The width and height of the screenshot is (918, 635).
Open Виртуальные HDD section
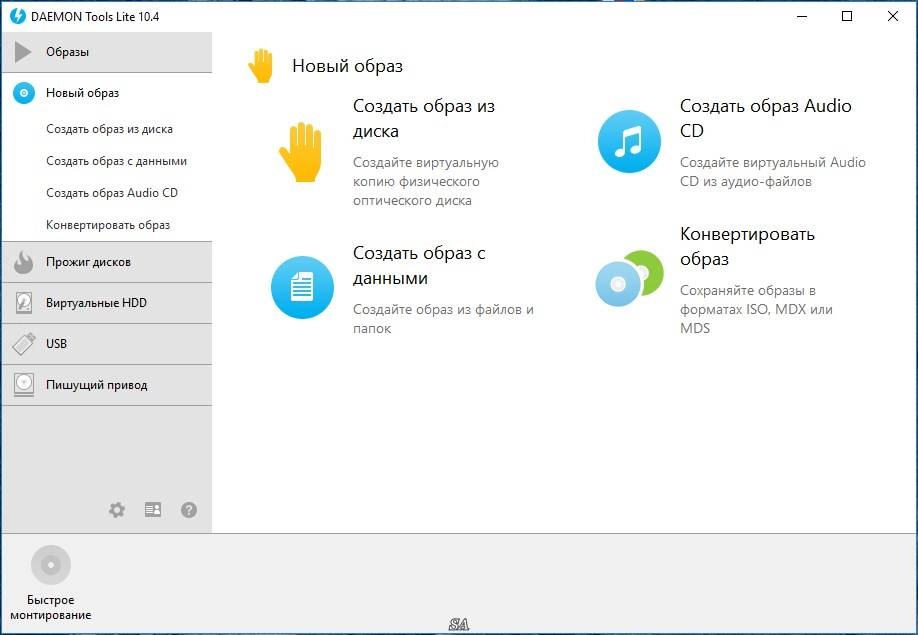click(x=107, y=303)
